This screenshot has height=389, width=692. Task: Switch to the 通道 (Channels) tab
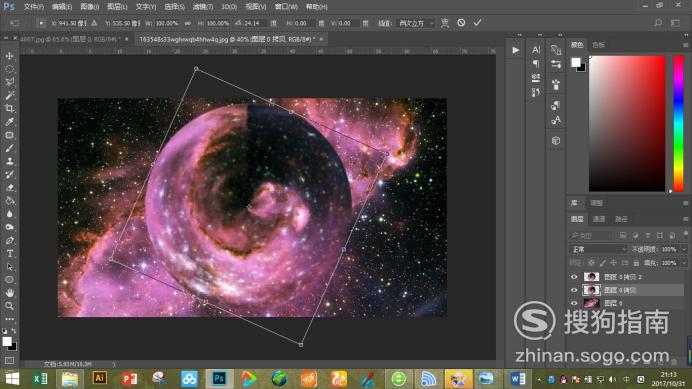click(599, 219)
